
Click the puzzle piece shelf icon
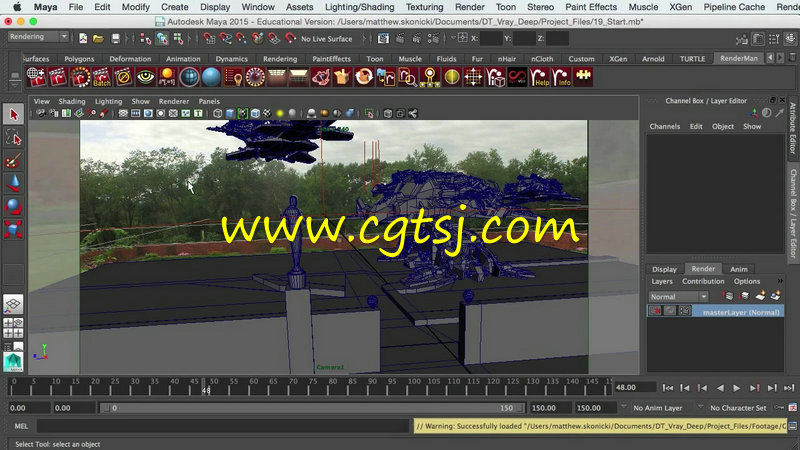pyautogui.click(x=583, y=77)
